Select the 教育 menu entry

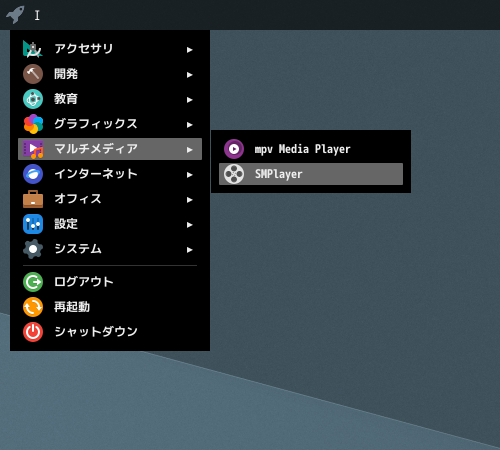110,99
